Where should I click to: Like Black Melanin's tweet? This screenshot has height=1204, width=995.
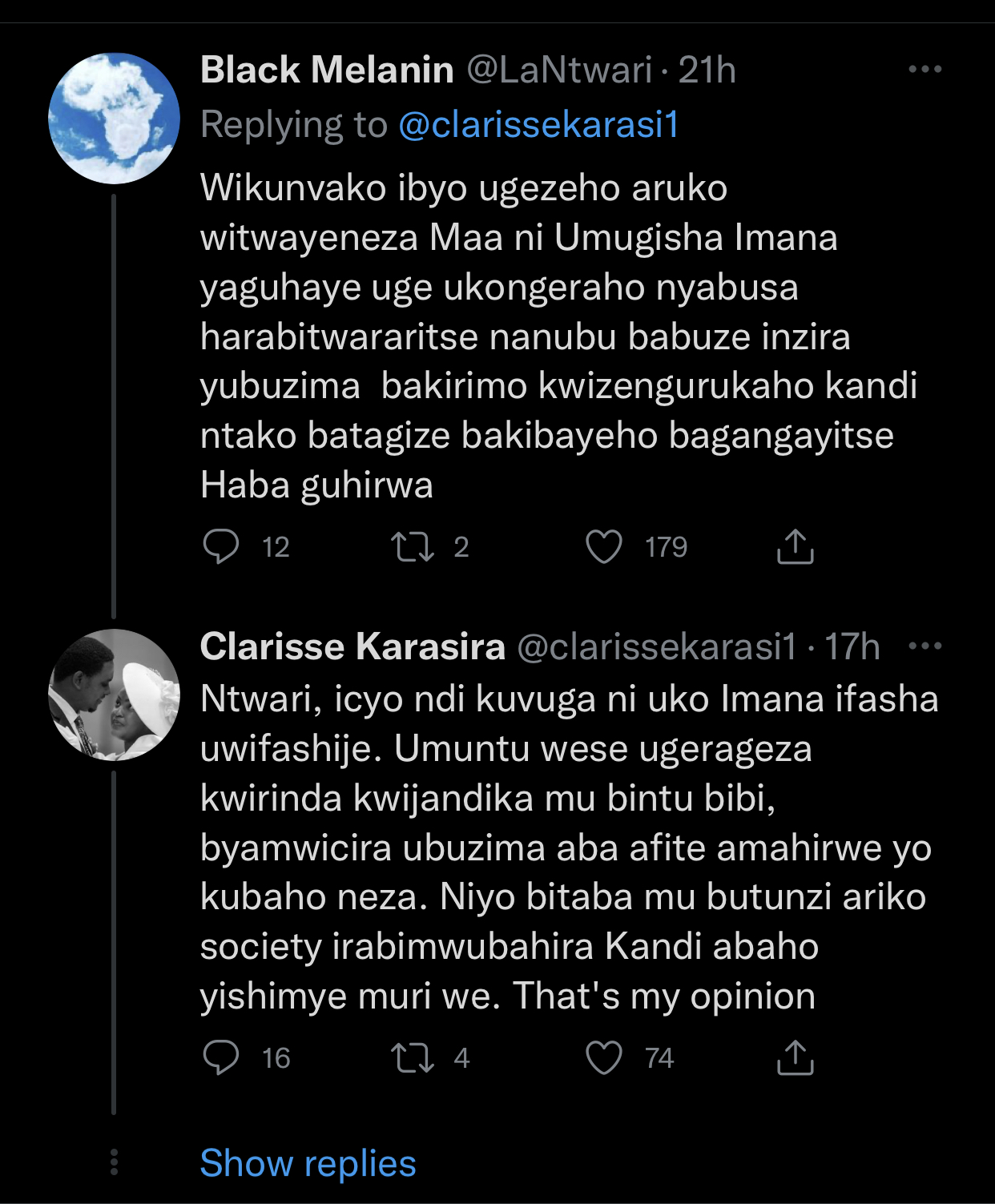tap(604, 547)
